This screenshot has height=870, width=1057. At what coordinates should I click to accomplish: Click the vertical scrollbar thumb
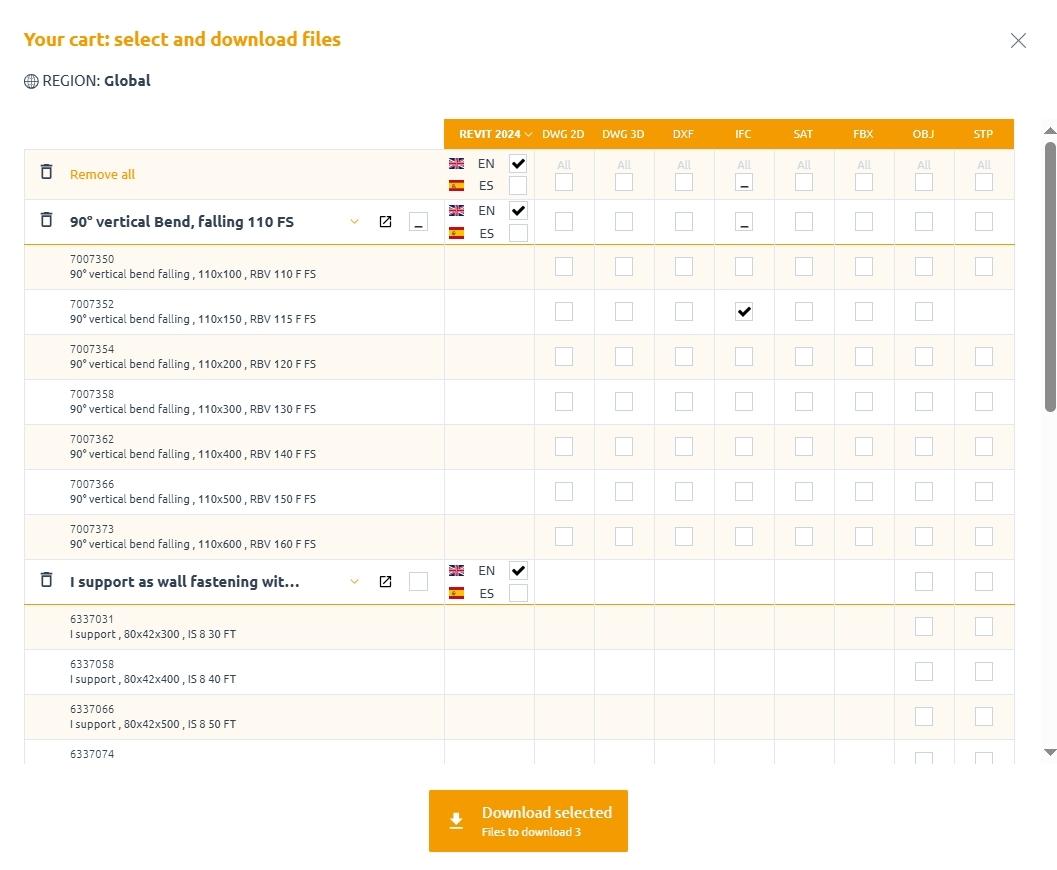pyautogui.click(x=1050, y=275)
